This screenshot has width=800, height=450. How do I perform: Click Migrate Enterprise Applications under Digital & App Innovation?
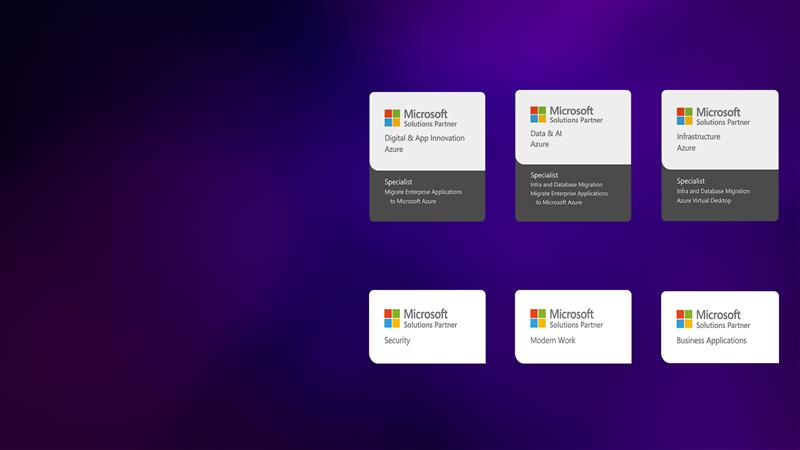coord(424,192)
